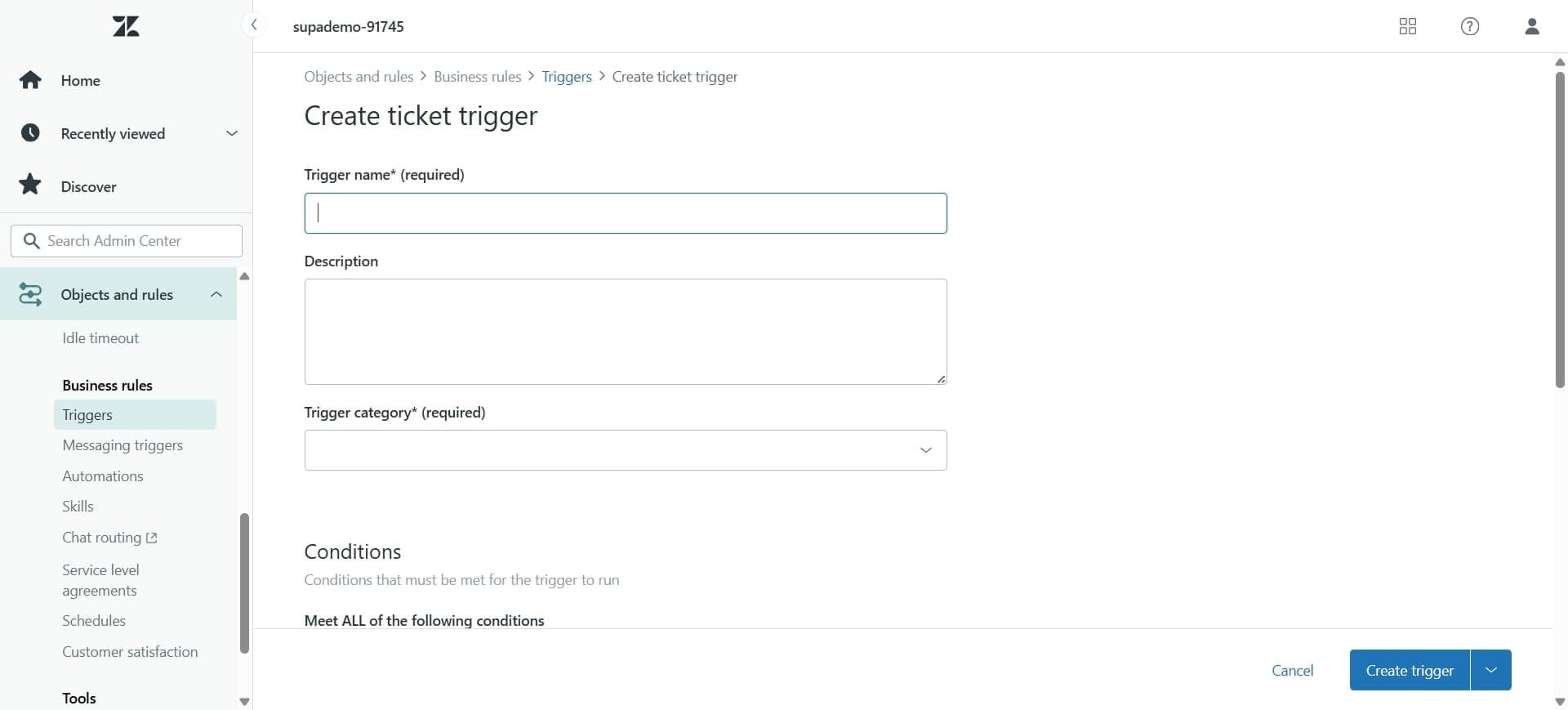Click the search magnifier in Search Admin Center
This screenshot has height=710, width=1568.
(x=31, y=241)
